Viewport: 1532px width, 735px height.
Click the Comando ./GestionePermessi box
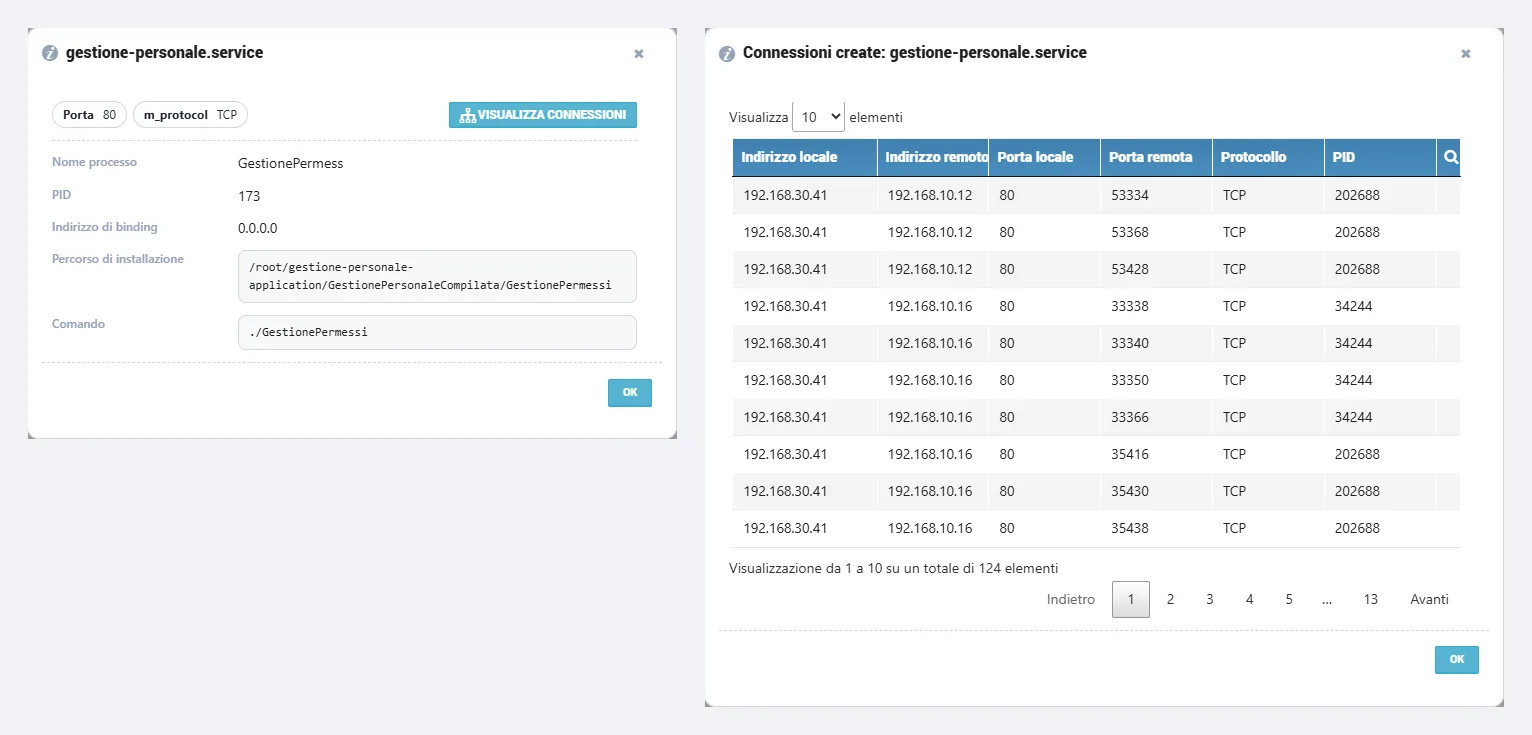coord(437,333)
